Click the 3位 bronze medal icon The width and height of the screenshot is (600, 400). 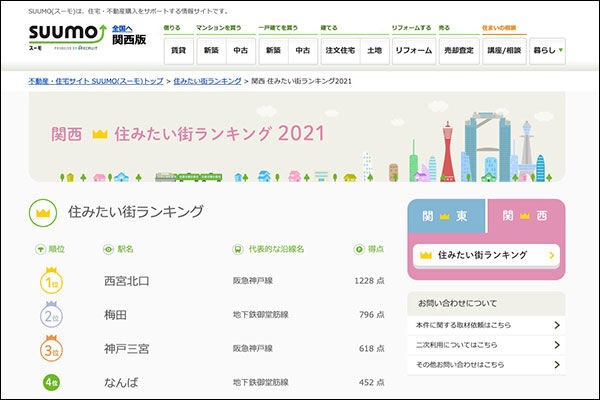(51, 348)
